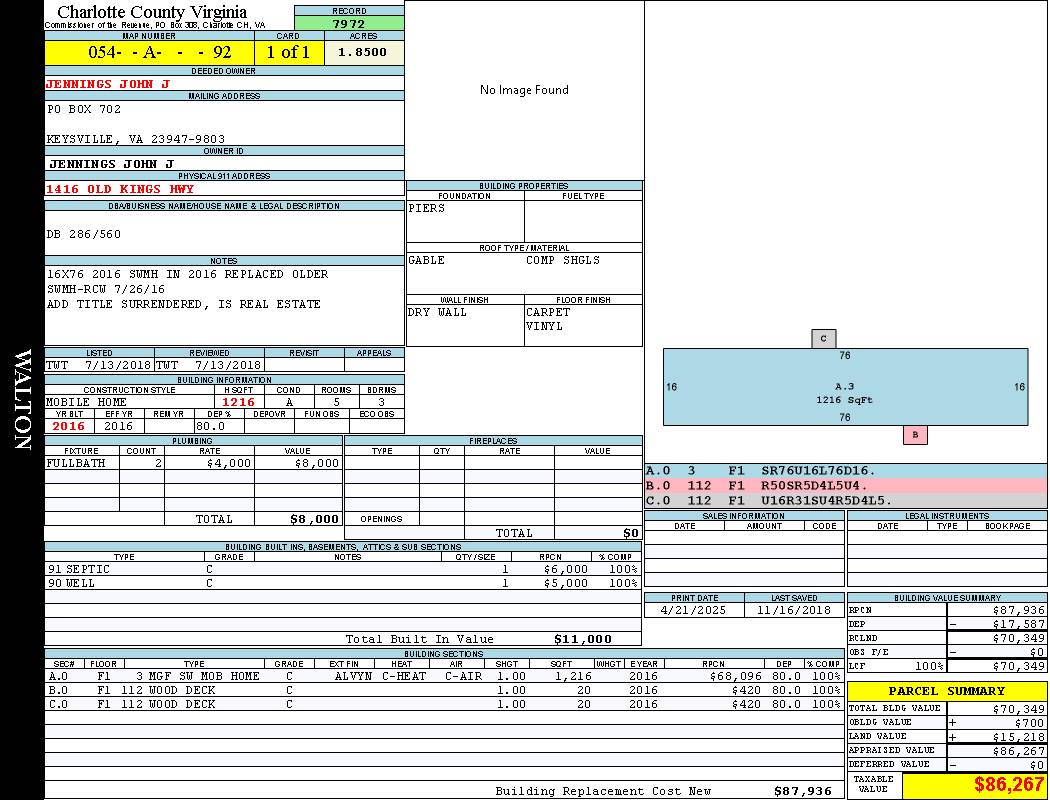Select the yellow map number field
1050x800 pixels.
pyautogui.click(x=149, y=52)
